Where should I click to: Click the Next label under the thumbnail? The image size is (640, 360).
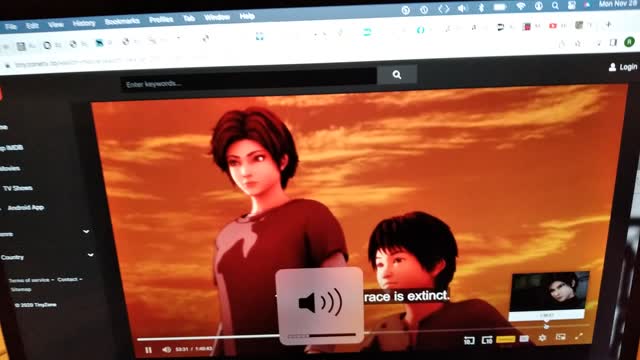[x=547, y=315]
